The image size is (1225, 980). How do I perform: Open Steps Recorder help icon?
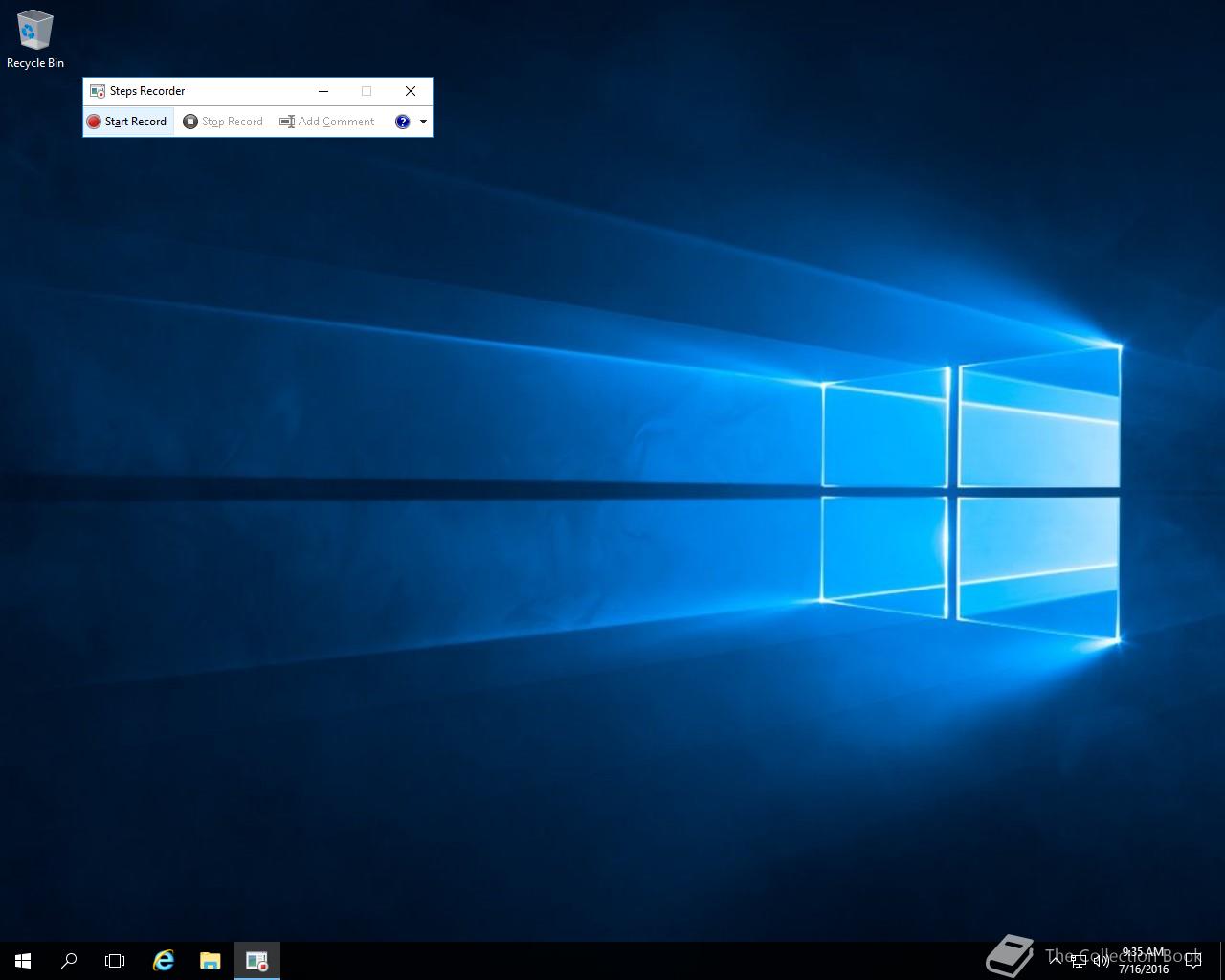403,122
